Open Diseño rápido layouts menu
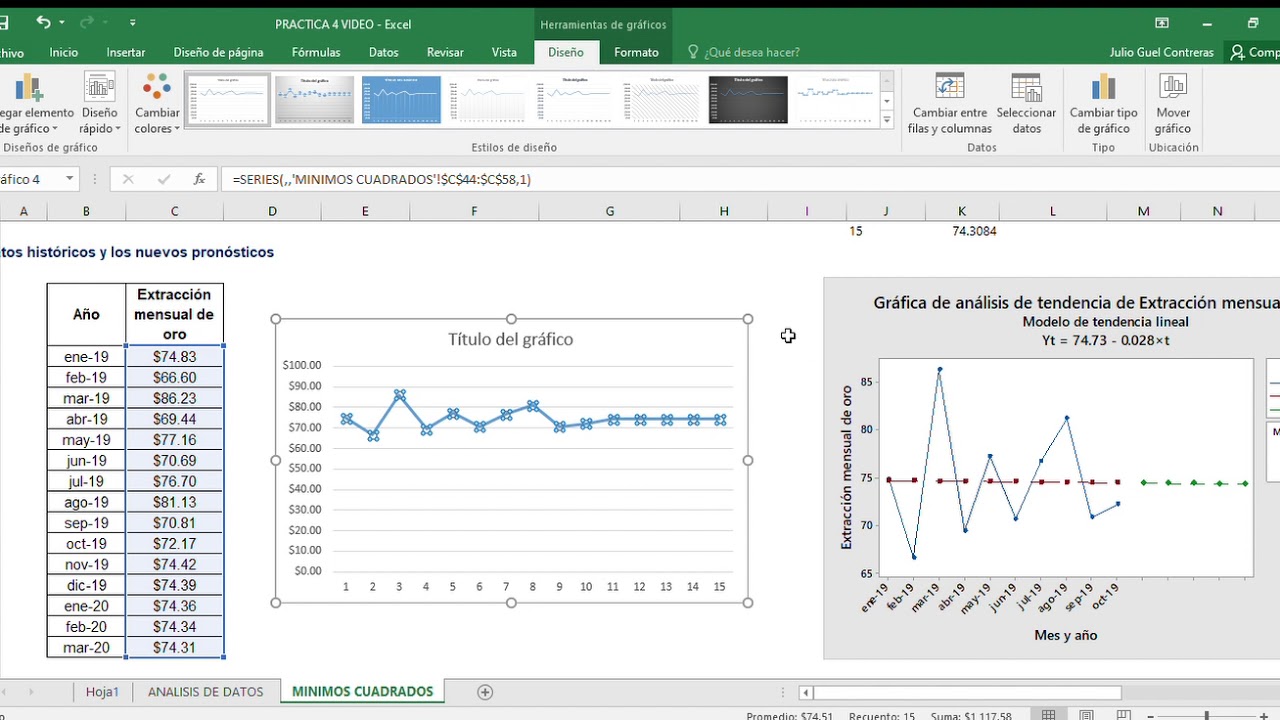The width and height of the screenshot is (1280, 720). (100, 103)
